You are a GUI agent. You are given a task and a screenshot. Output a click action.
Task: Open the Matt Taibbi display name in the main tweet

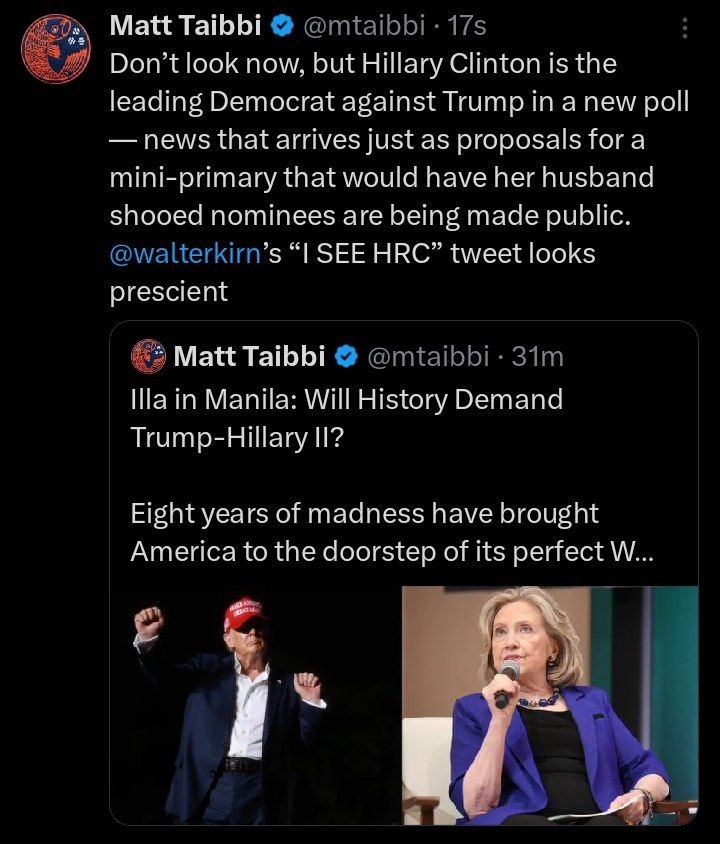point(185,25)
